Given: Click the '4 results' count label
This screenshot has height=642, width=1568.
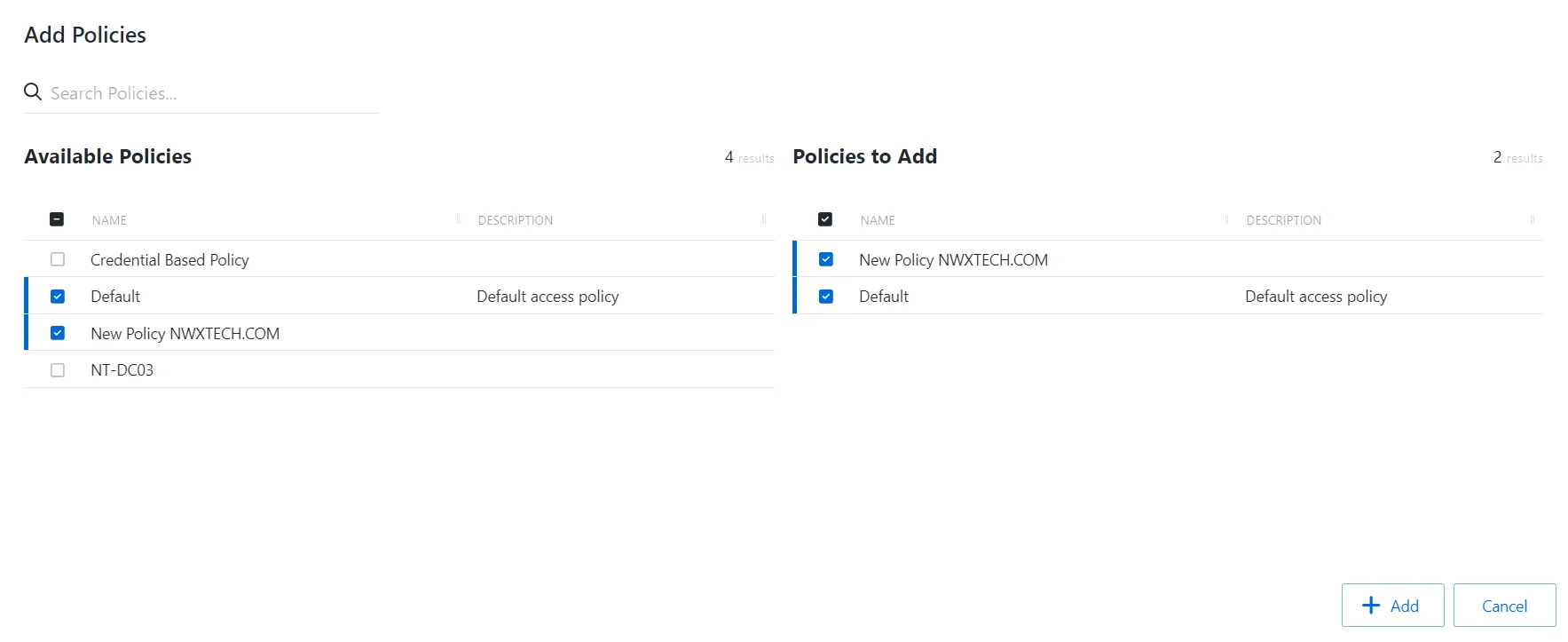Looking at the screenshot, I should tap(749, 157).
